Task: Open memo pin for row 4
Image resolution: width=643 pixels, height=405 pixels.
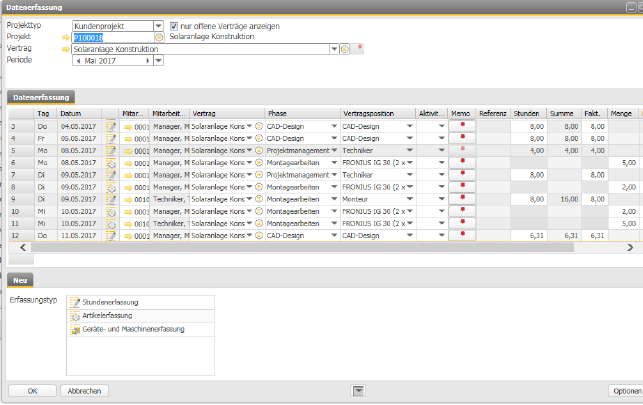Action: click(x=462, y=138)
